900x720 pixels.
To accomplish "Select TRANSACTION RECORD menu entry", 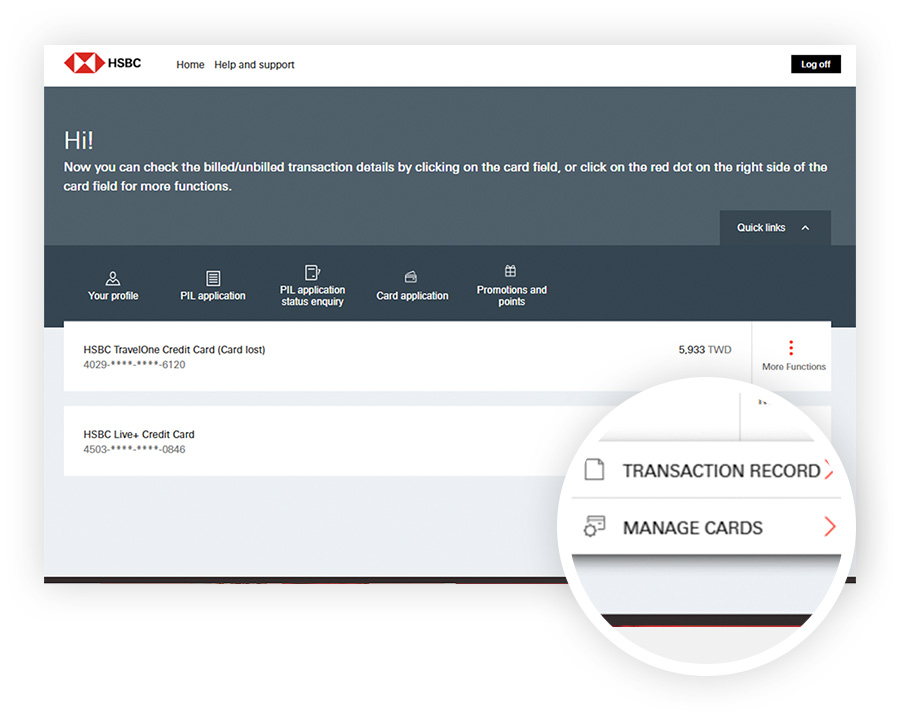I will pyautogui.click(x=706, y=470).
